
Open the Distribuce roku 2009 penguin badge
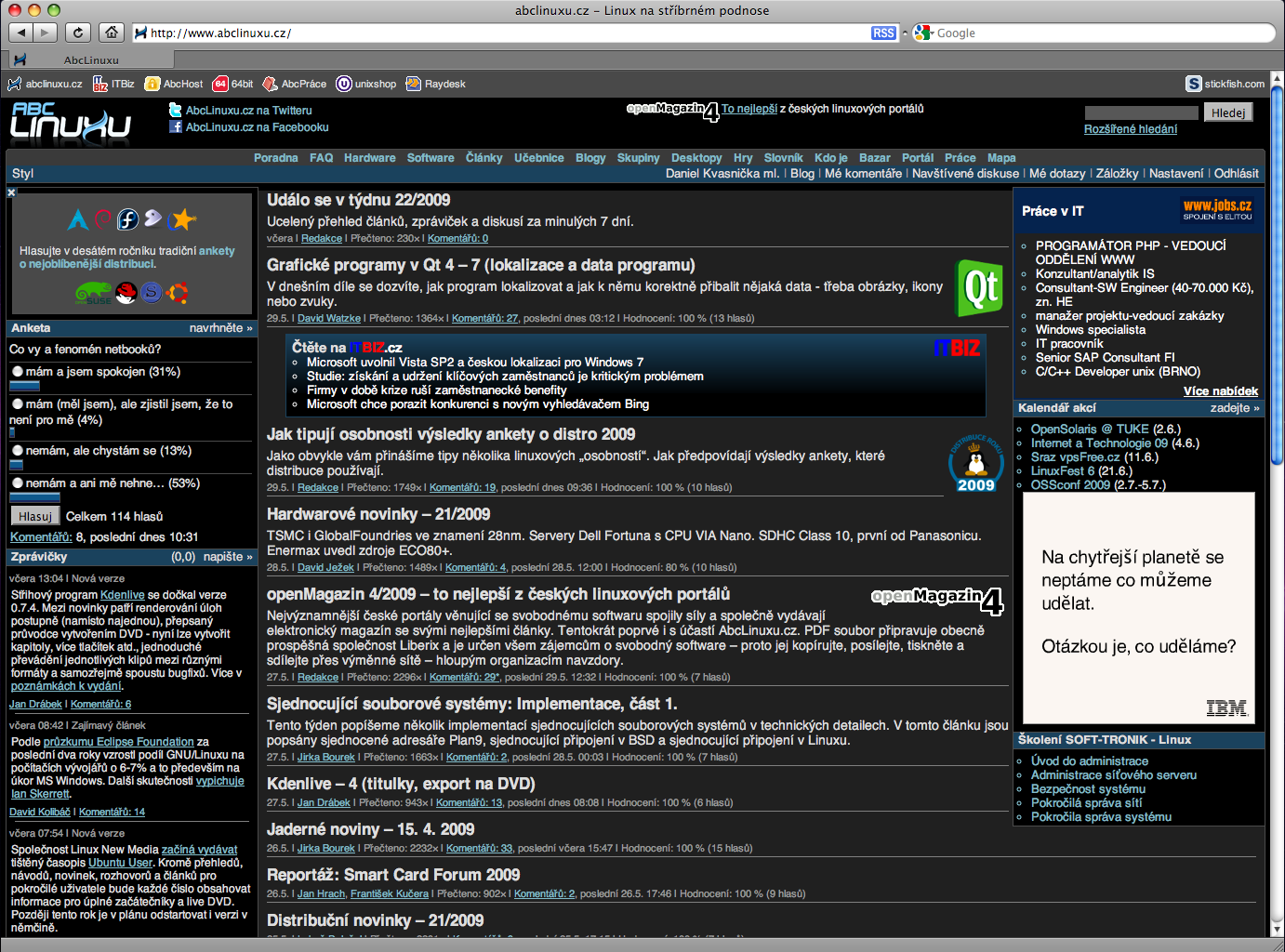[x=976, y=462]
